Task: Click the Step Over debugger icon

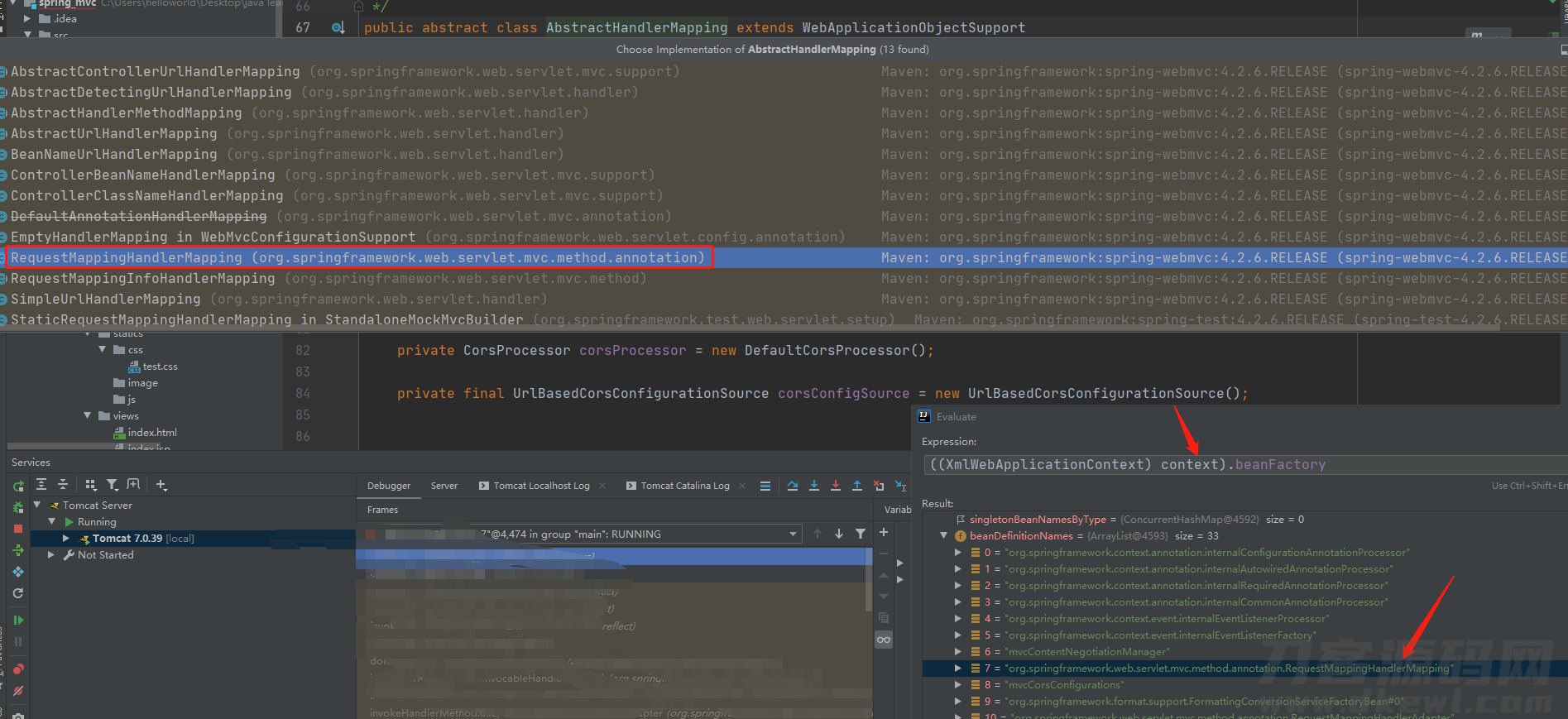Action: click(x=793, y=486)
